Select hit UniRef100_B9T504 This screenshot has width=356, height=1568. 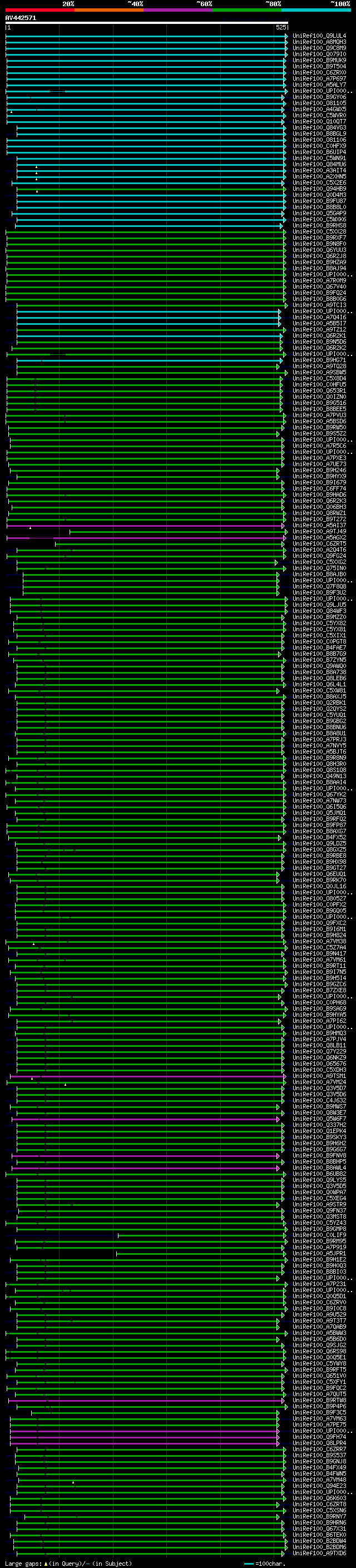319,66
